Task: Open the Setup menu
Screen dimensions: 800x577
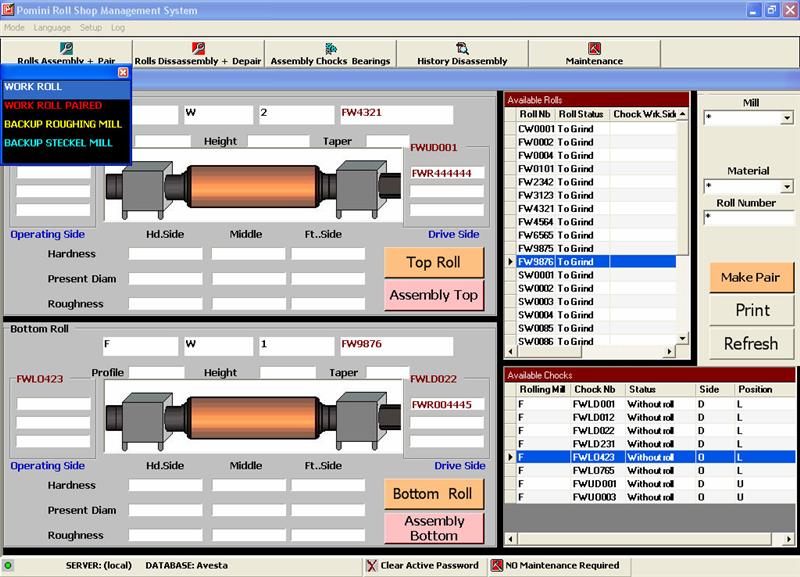Action: coord(91,28)
